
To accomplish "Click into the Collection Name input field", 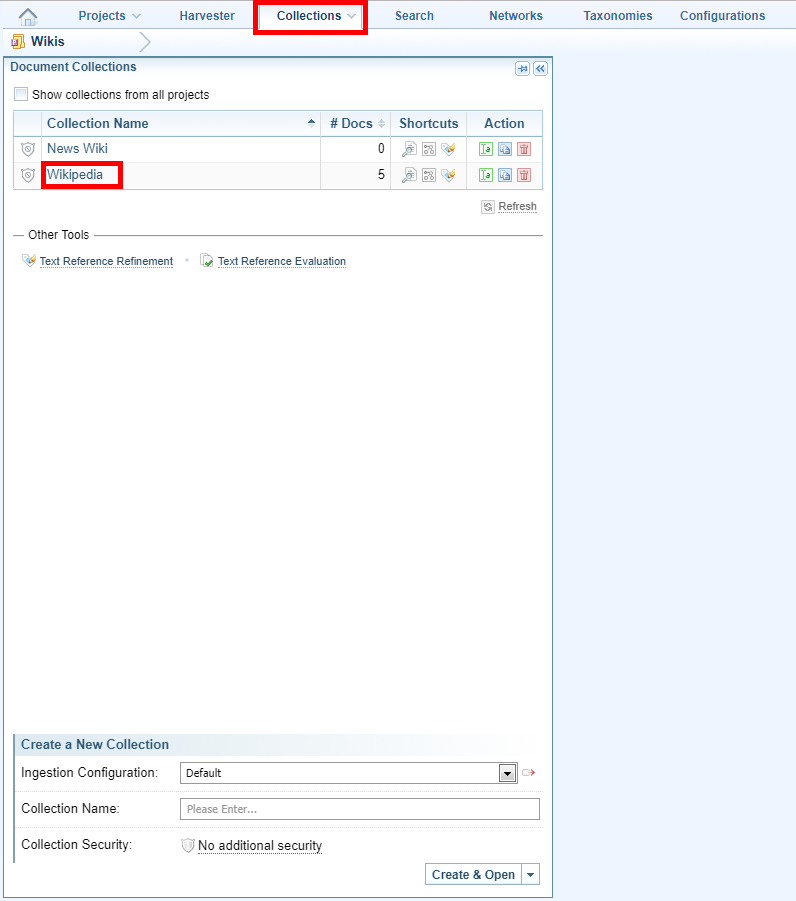I will pyautogui.click(x=359, y=809).
